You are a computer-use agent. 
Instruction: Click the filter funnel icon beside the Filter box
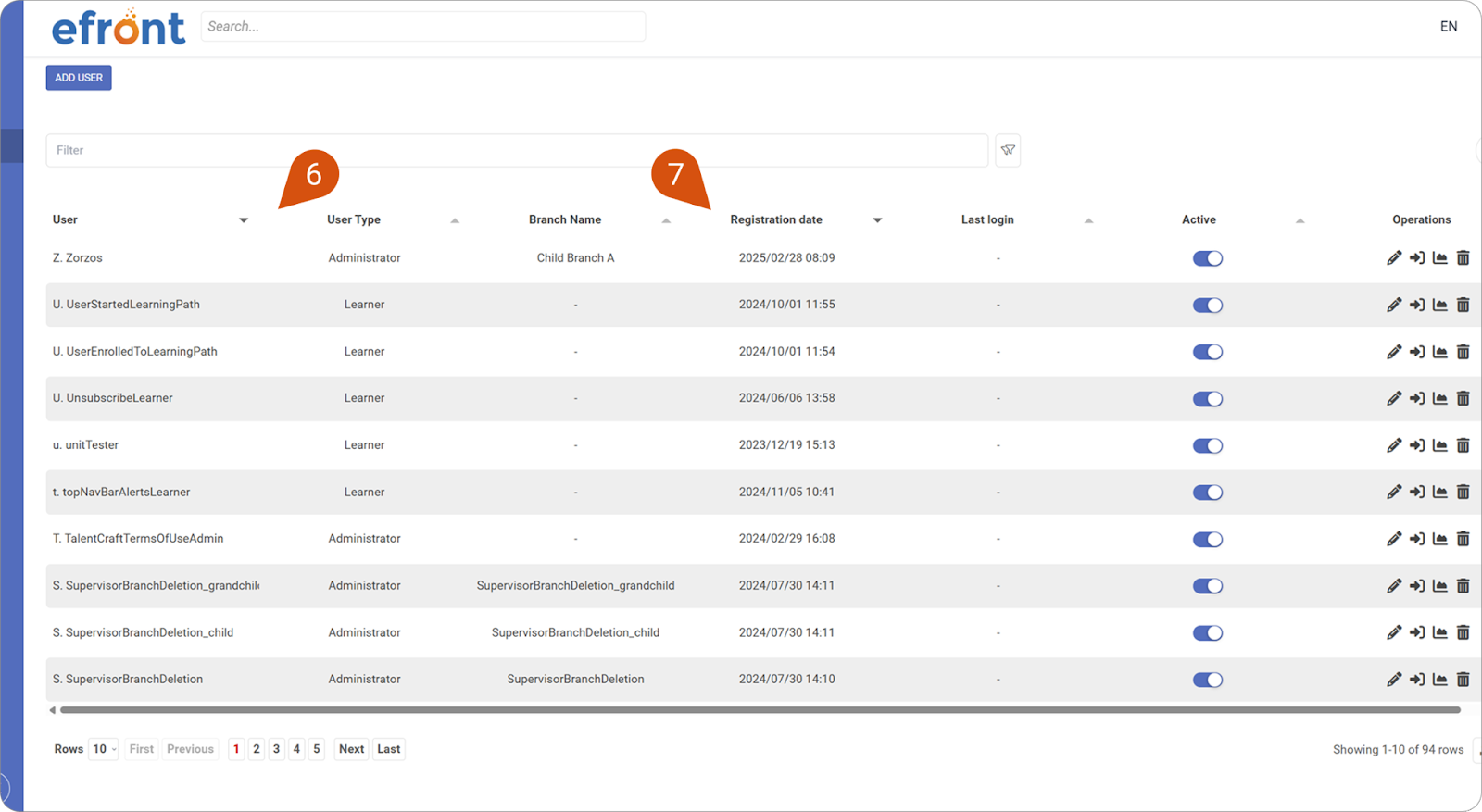(1008, 150)
